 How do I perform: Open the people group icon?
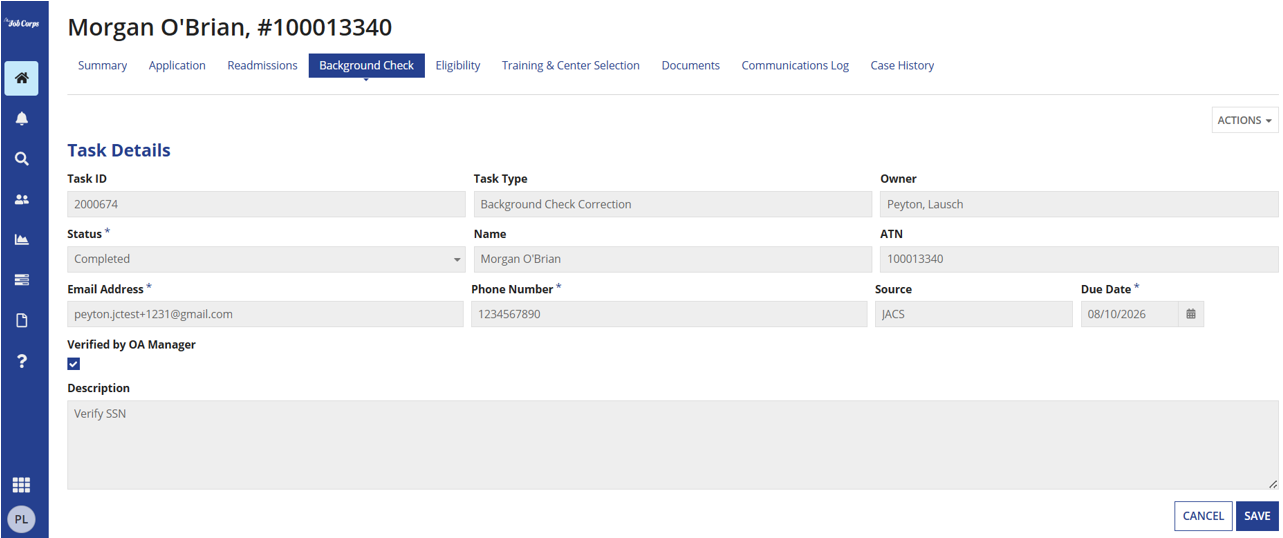[21, 199]
